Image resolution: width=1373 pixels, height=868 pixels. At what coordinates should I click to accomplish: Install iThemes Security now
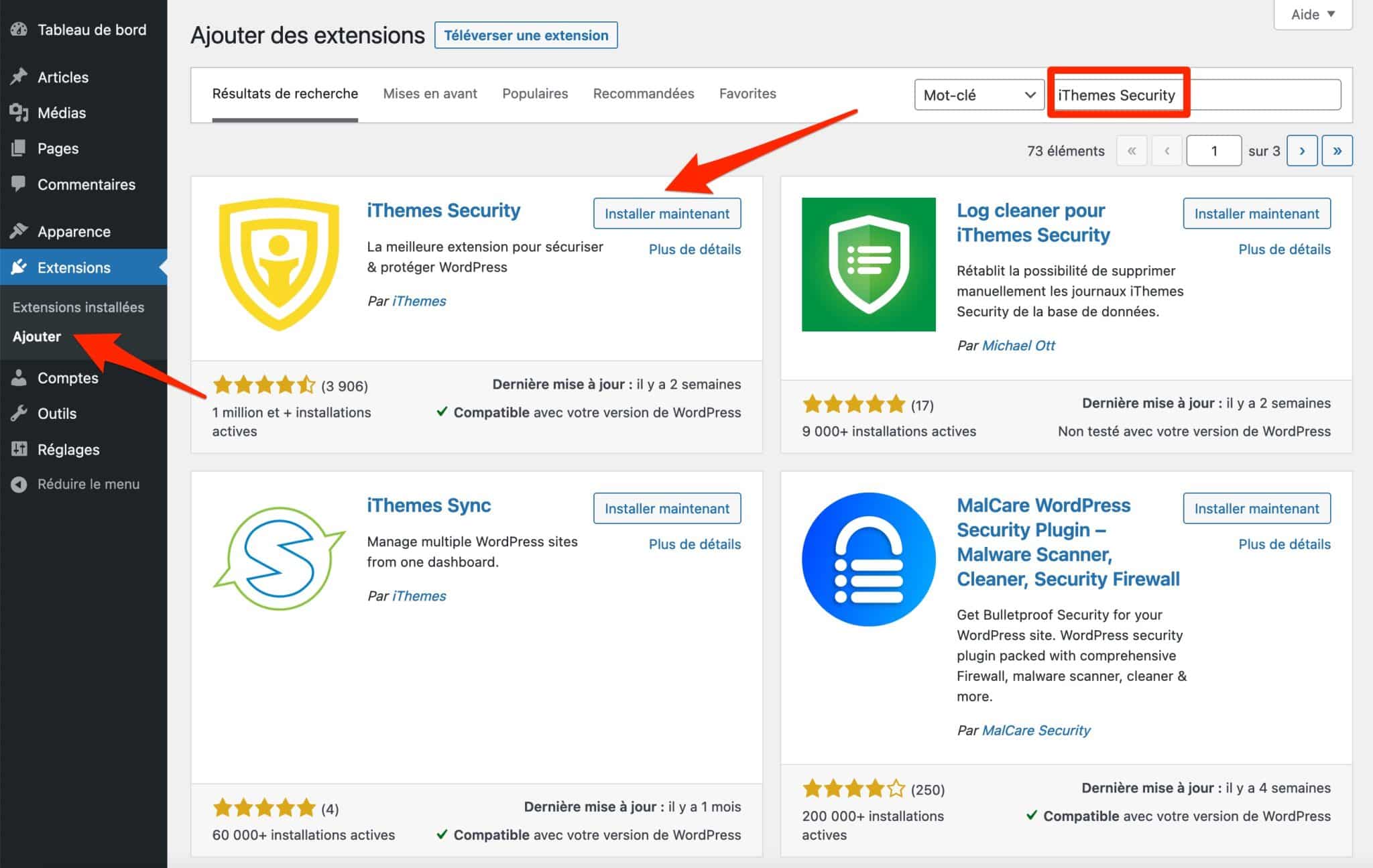pyautogui.click(x=667, y=213)
